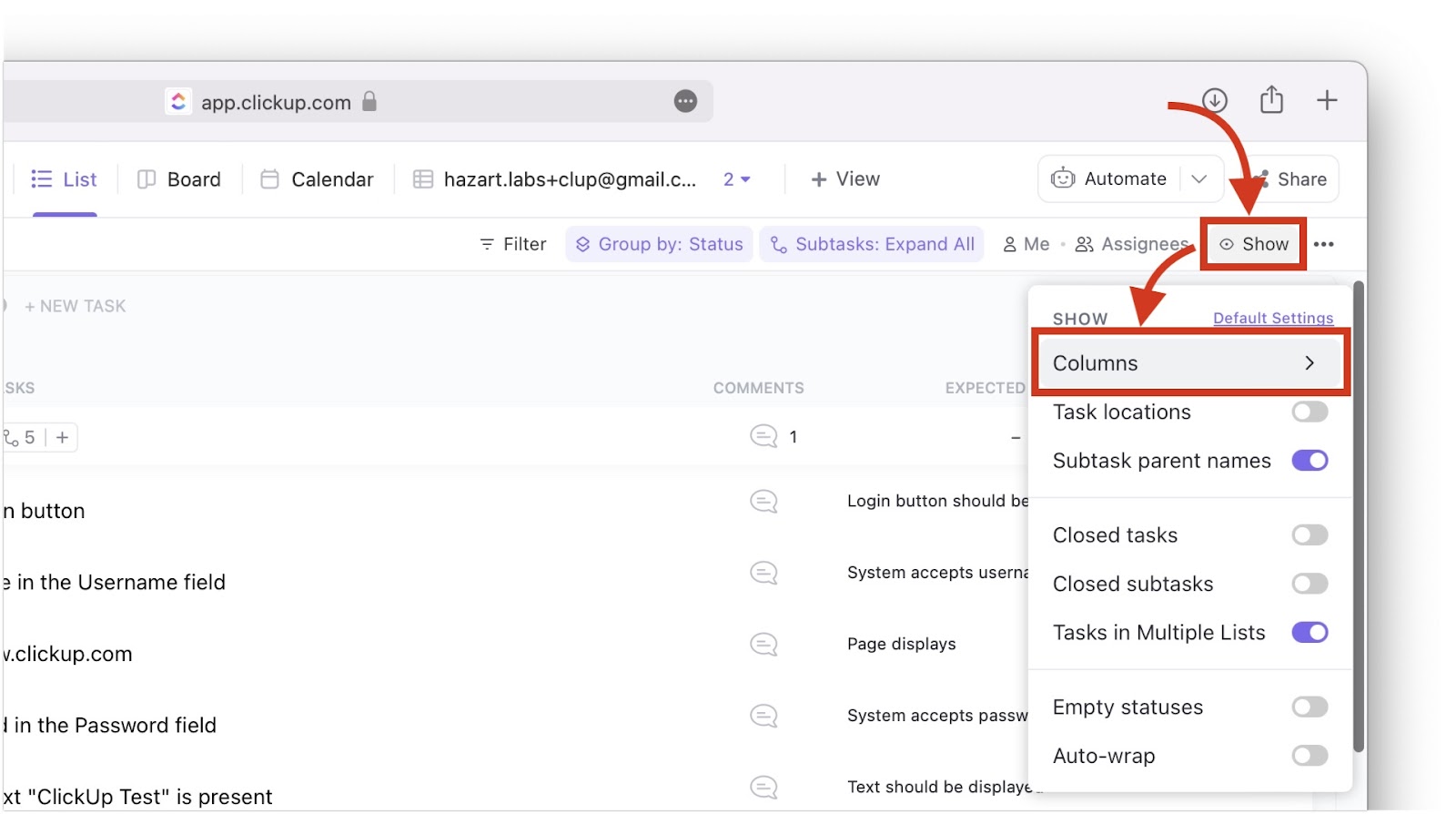Click 'System accepts passw' expected text
The height and width of the screenshot is (814, 1456).
[x=937, y=716]
